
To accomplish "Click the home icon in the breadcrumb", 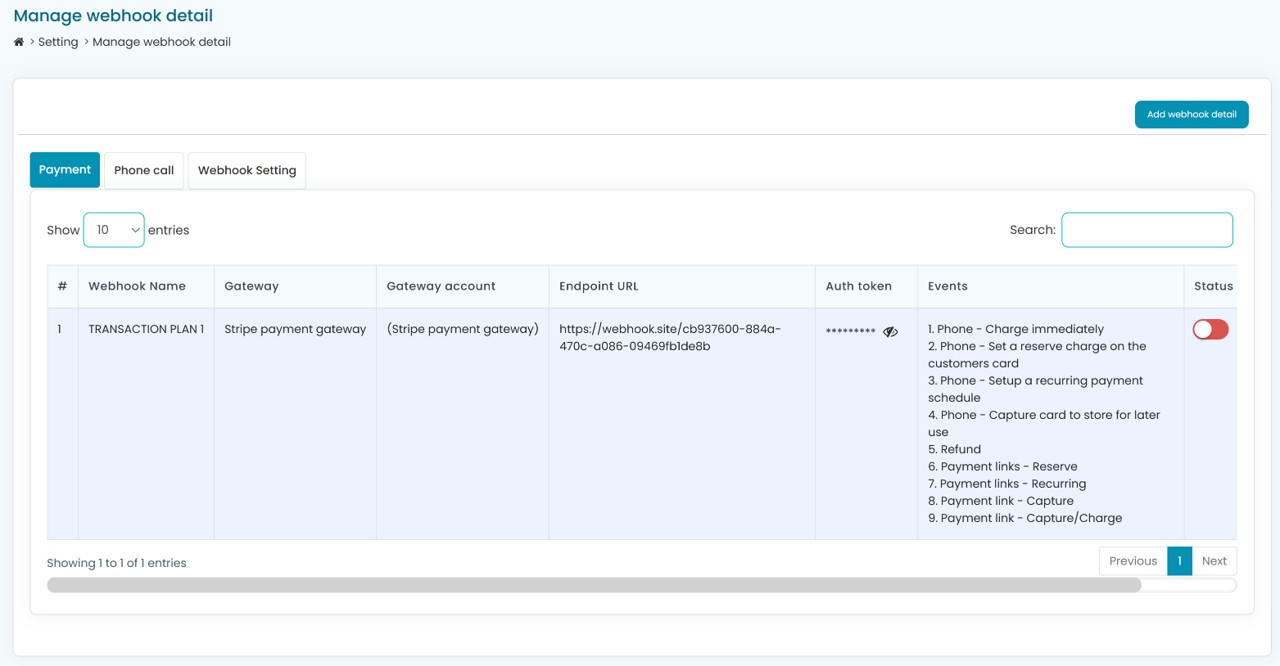I will point(19,42).
